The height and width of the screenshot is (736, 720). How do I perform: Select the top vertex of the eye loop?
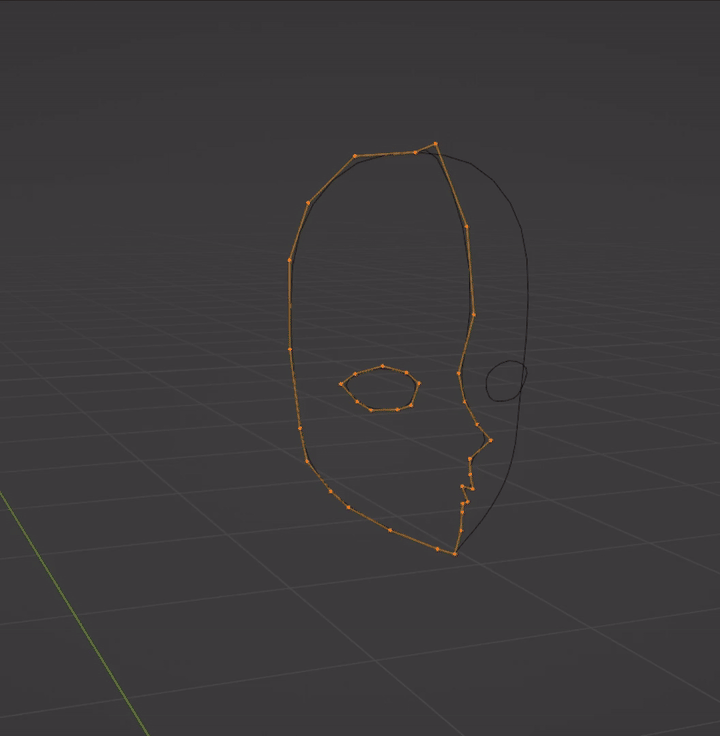click(383, 366)
